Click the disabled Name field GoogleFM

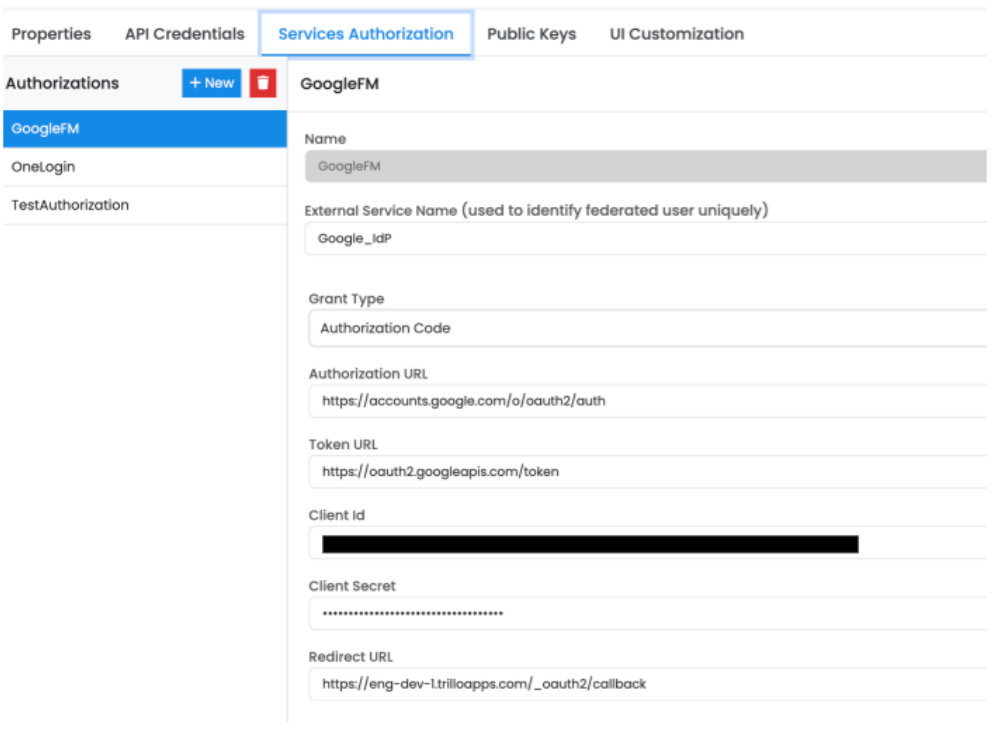pos(646,166)
